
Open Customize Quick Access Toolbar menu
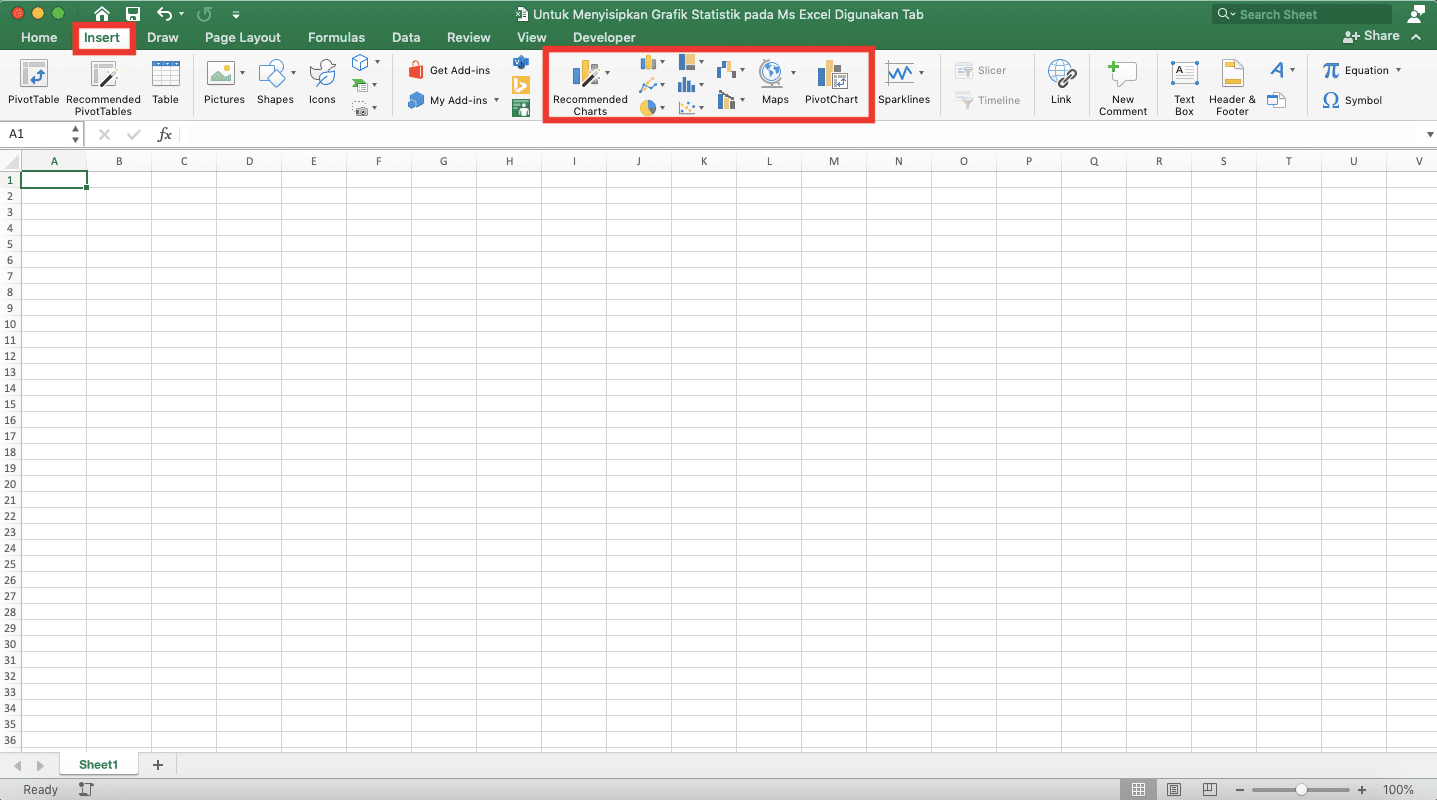(236, 15)
